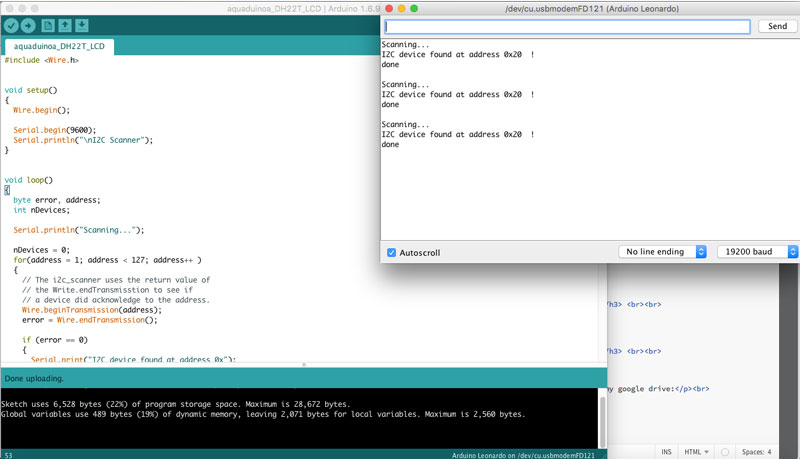Click the first 'Scanning...' line in Serial Monitor
This screenshot has height=459, width=800.
[x=405, y=44]
